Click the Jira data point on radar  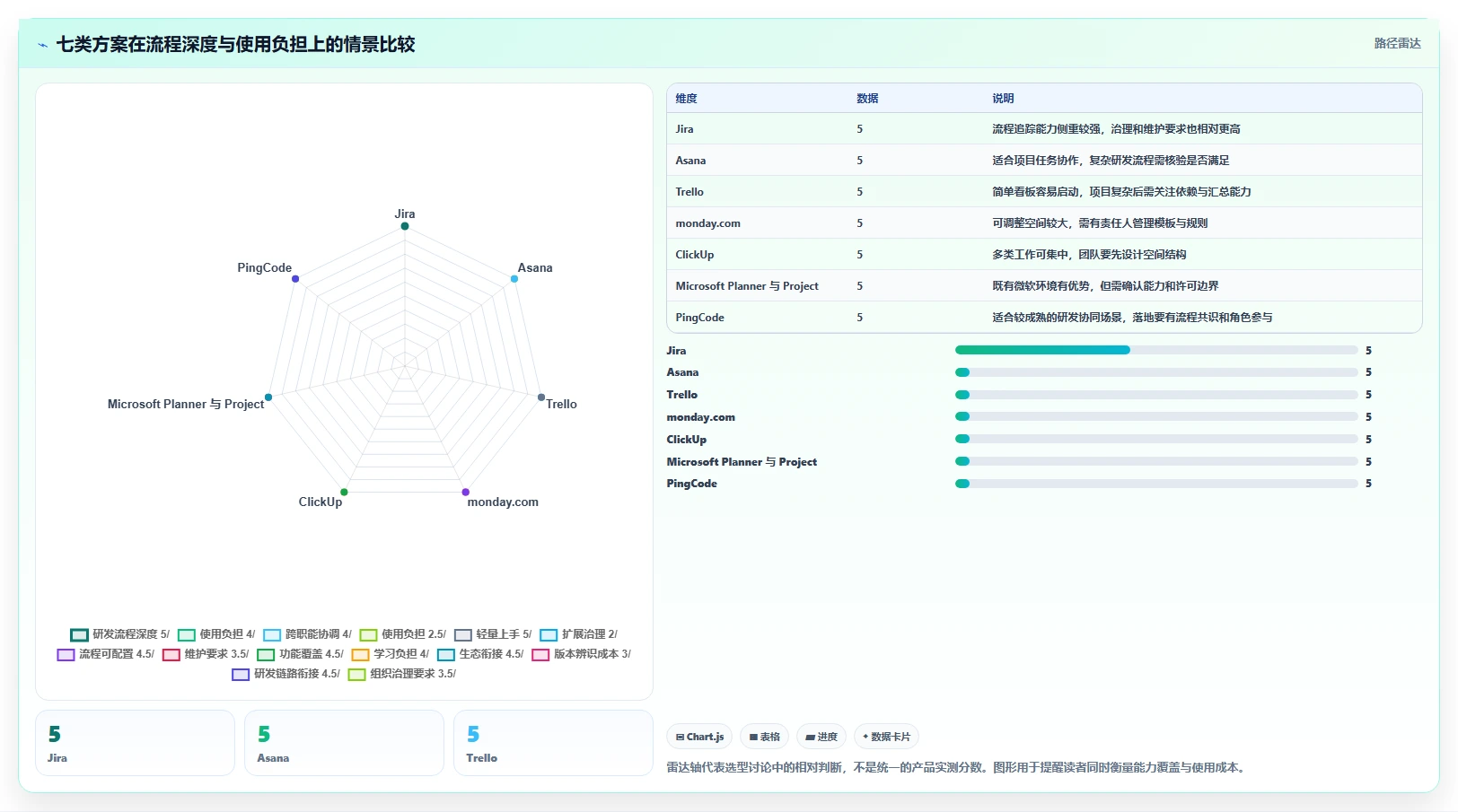[405, 226]
